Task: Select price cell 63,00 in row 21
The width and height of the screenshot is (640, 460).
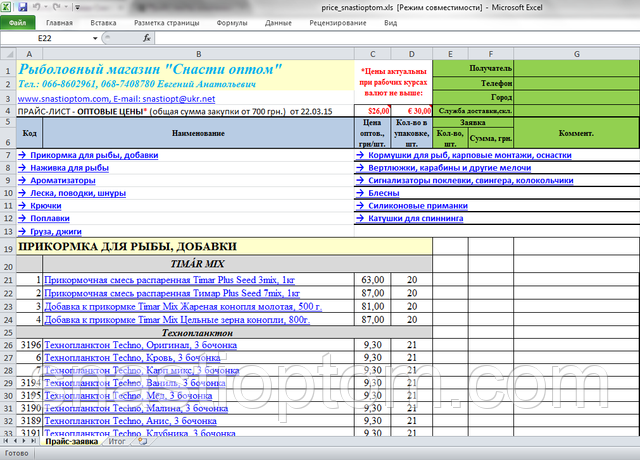Action: (x=373, y=280)
